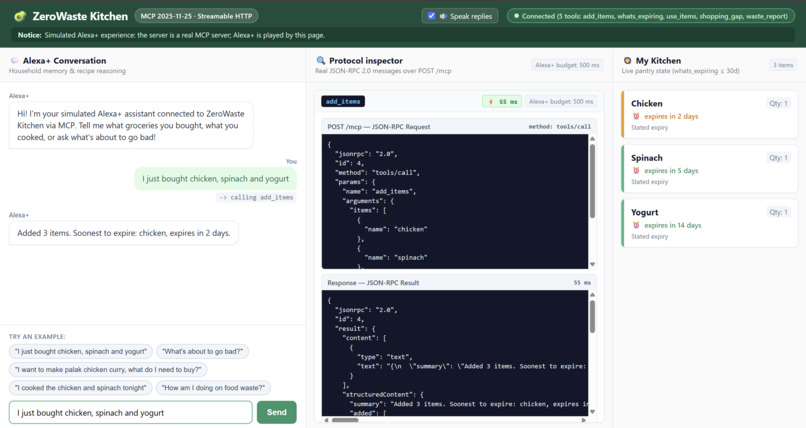Click the Connected tools status pill
Screen dimensions: 806x428
point(651,16)
